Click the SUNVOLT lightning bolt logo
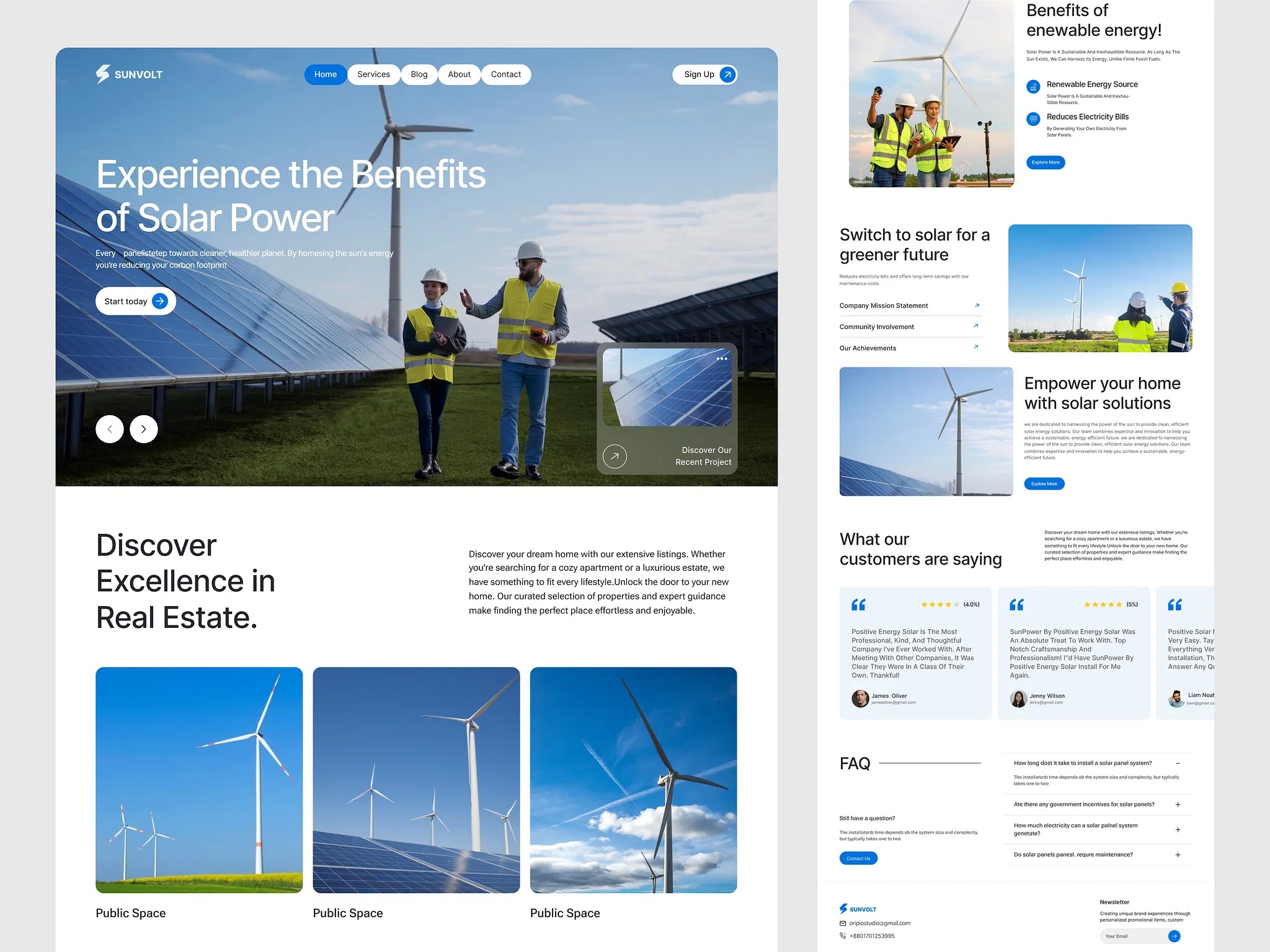Screen dimensions: 1270x952 [103, 74]
